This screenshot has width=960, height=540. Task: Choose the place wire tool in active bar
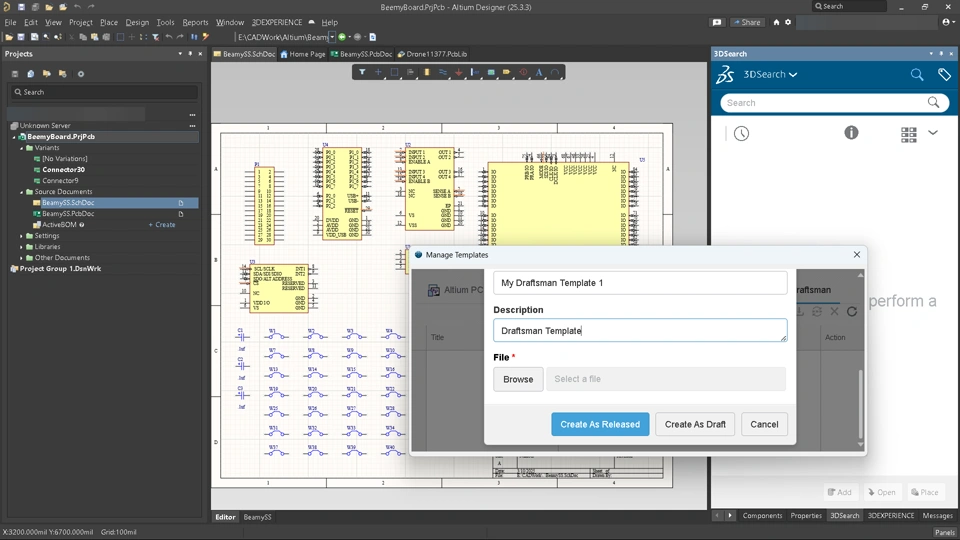point(443,72)
